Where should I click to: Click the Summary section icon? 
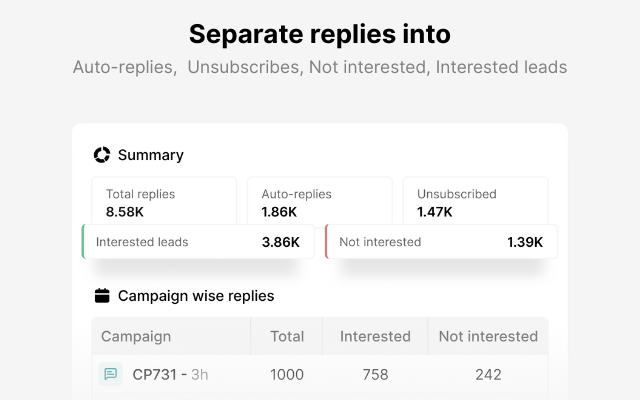pyautogui.click(x=101, y=155)
